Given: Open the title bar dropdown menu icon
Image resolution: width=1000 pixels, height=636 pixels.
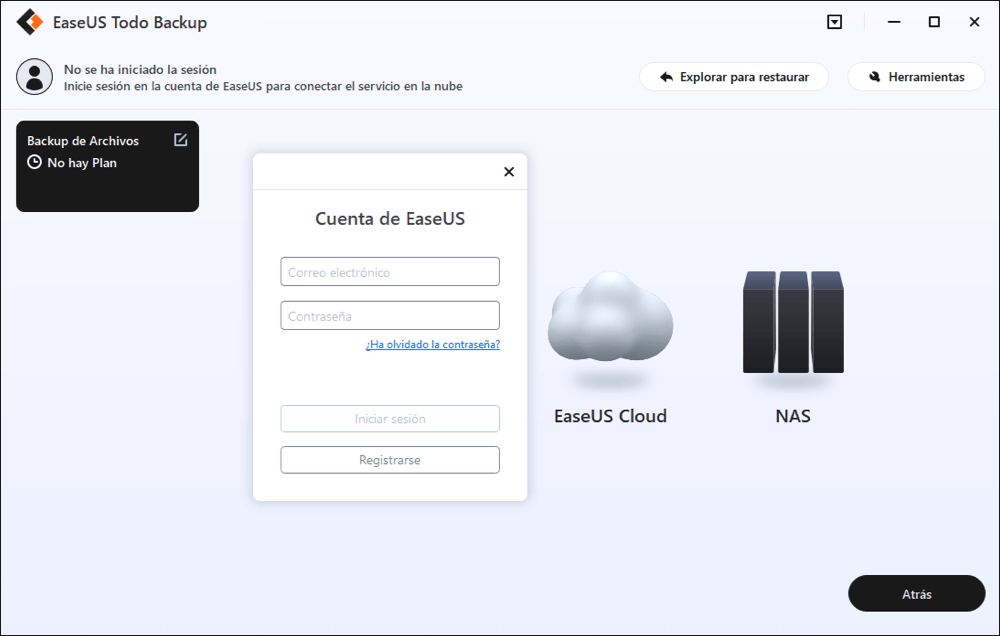Looking at the screenshot, I should (834, 22).
